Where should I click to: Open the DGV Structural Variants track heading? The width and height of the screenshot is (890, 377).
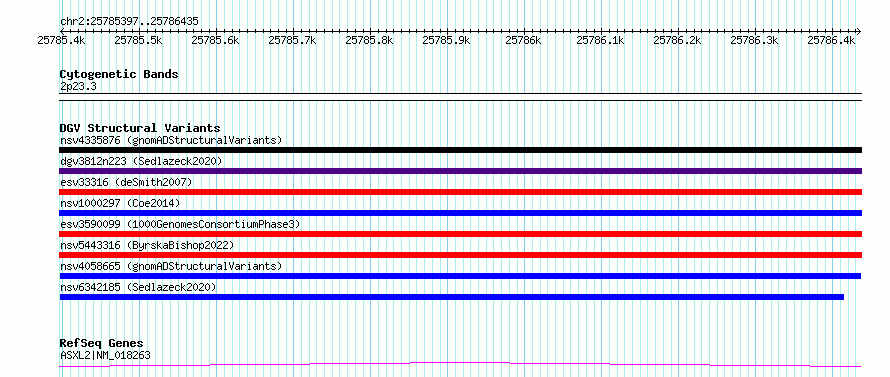pyautogui.click(x=140, y=128)
